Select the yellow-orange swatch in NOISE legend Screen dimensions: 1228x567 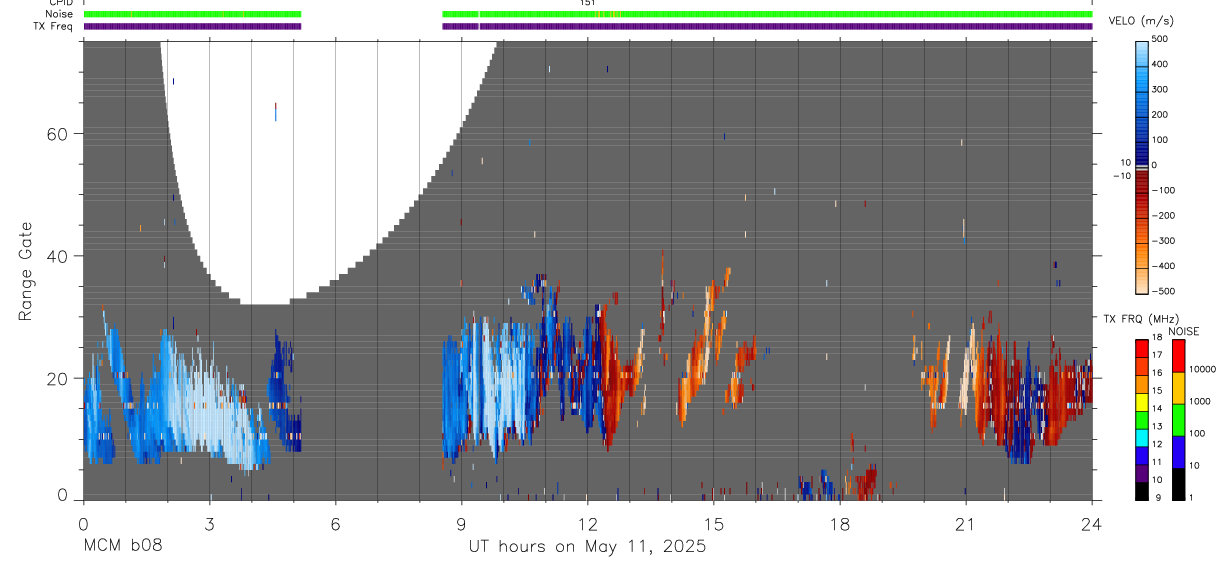[1177, 388]
